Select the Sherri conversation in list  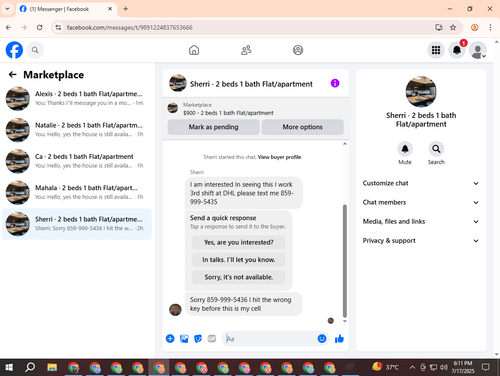77,224
